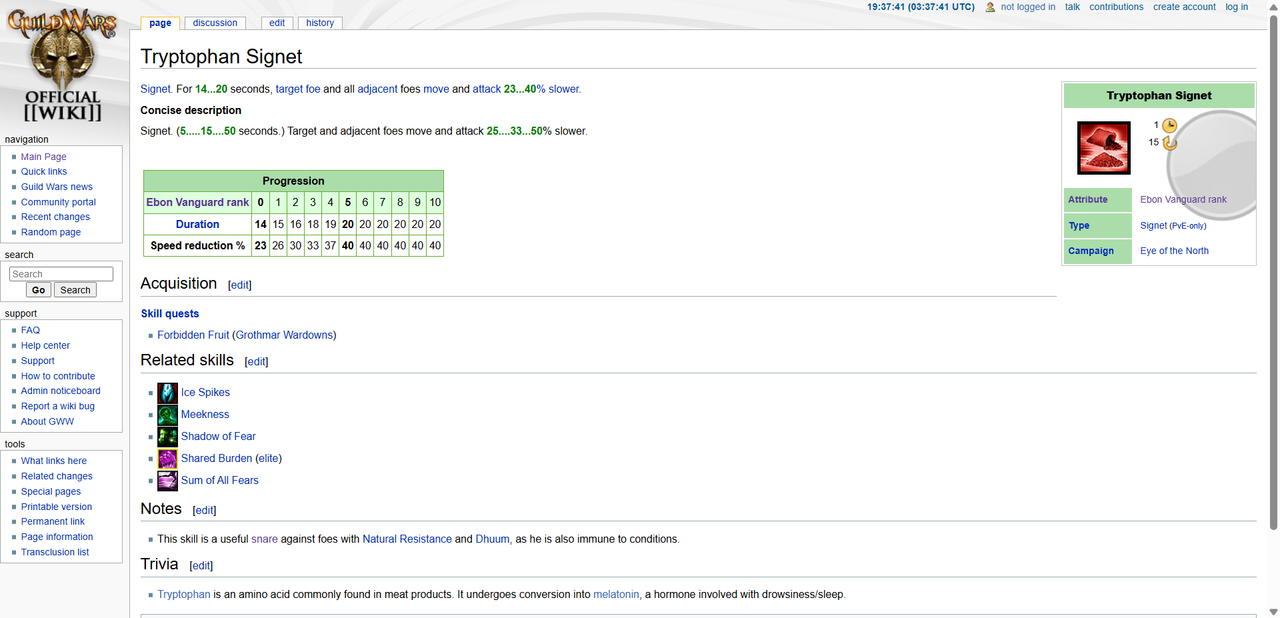Open Special pages
The width and height of the screenshot is (1280, 618).
[x=51, y=492]
